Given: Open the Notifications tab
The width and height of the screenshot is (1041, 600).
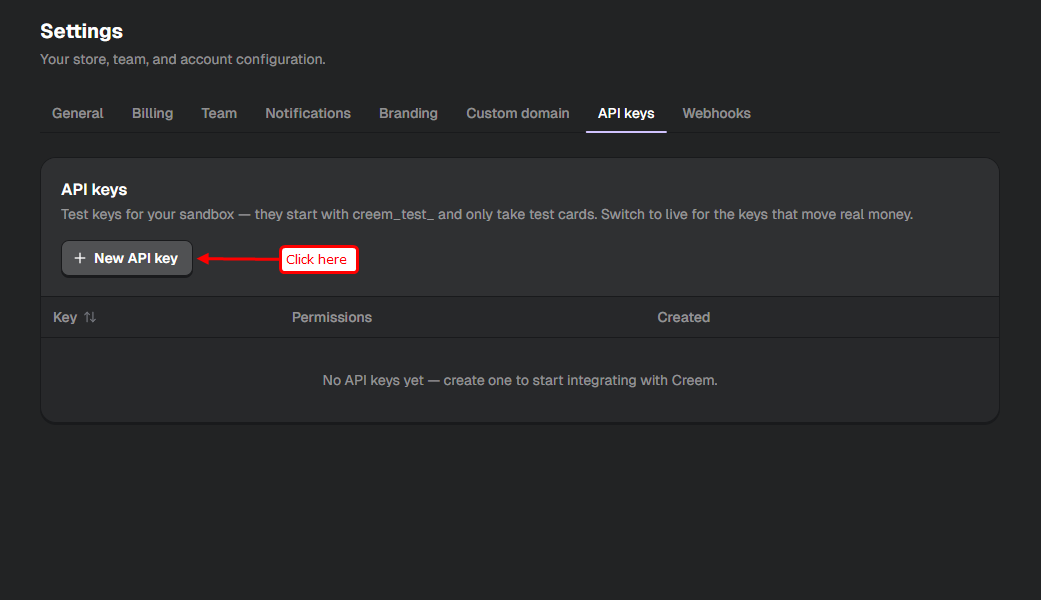Looking at the screenshot, I should (308, 113).
